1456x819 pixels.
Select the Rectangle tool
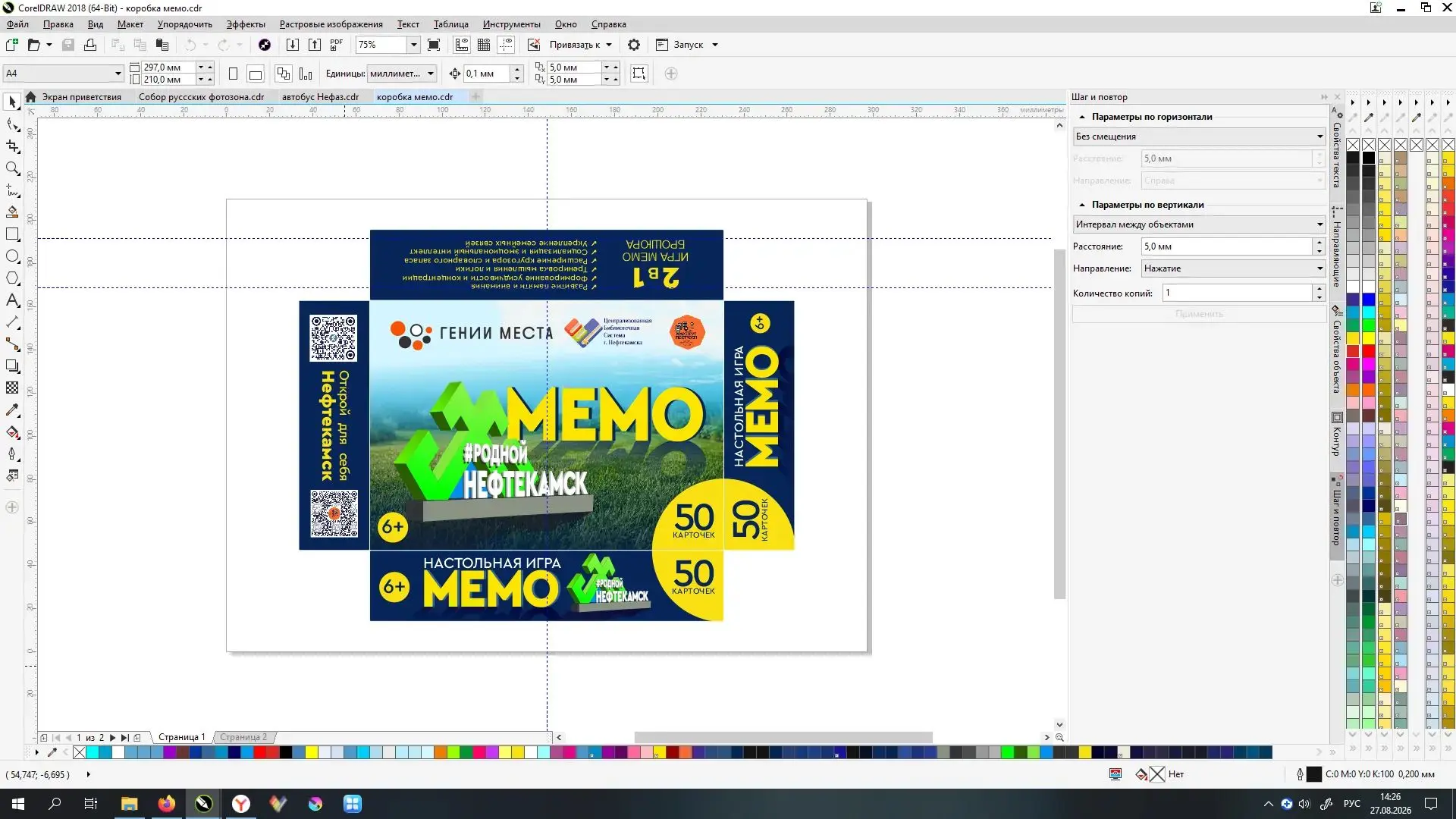12,234
